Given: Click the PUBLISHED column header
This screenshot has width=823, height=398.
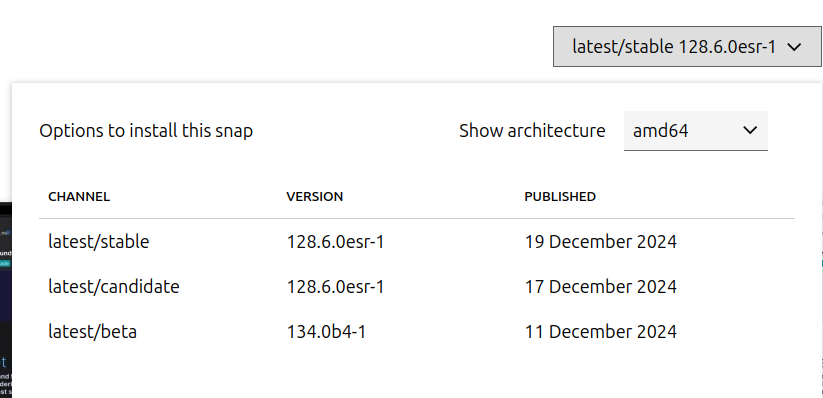Looking at the screenshot, I should tap(560, 197).
